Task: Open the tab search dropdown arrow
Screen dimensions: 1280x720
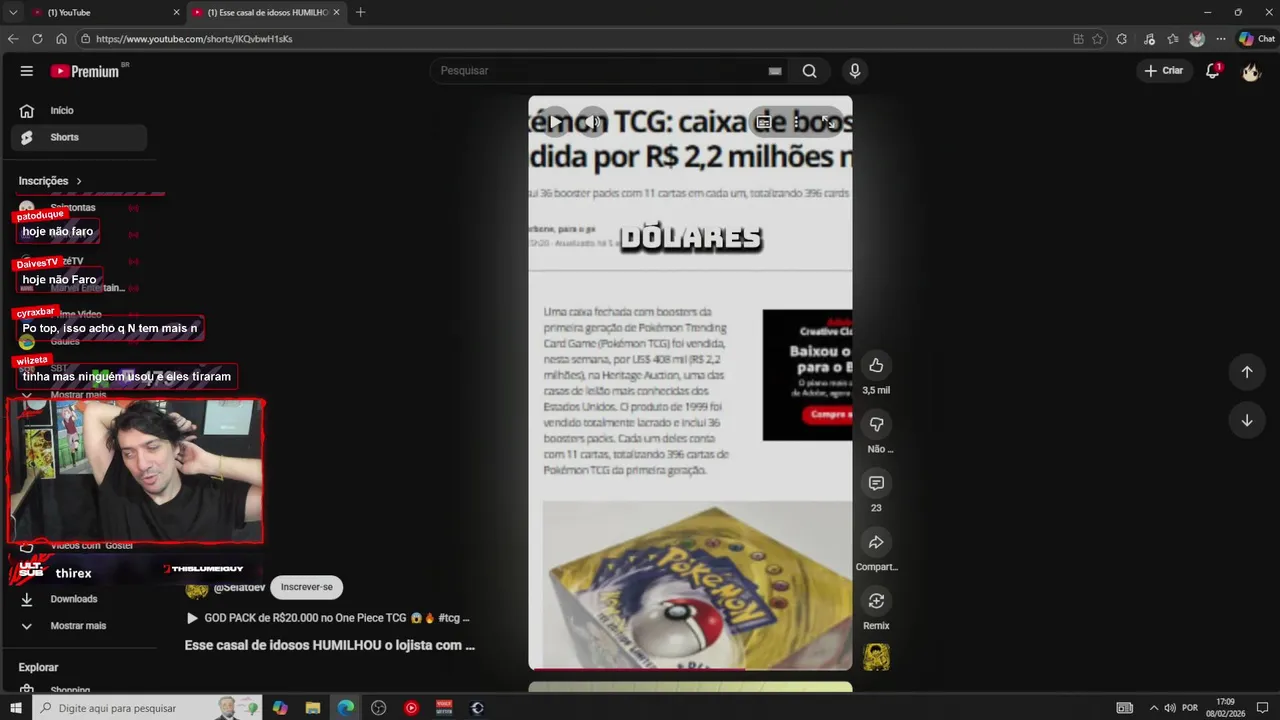Action: [12, 12]
